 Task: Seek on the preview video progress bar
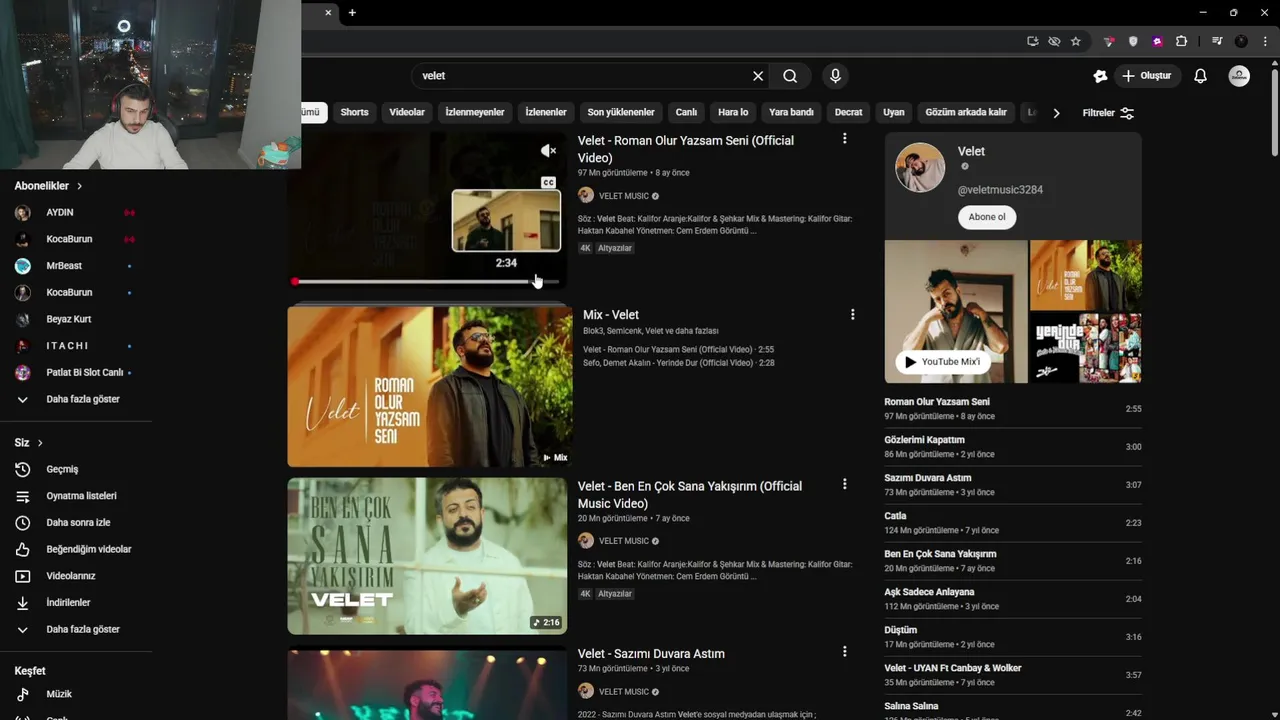point(426,282)
